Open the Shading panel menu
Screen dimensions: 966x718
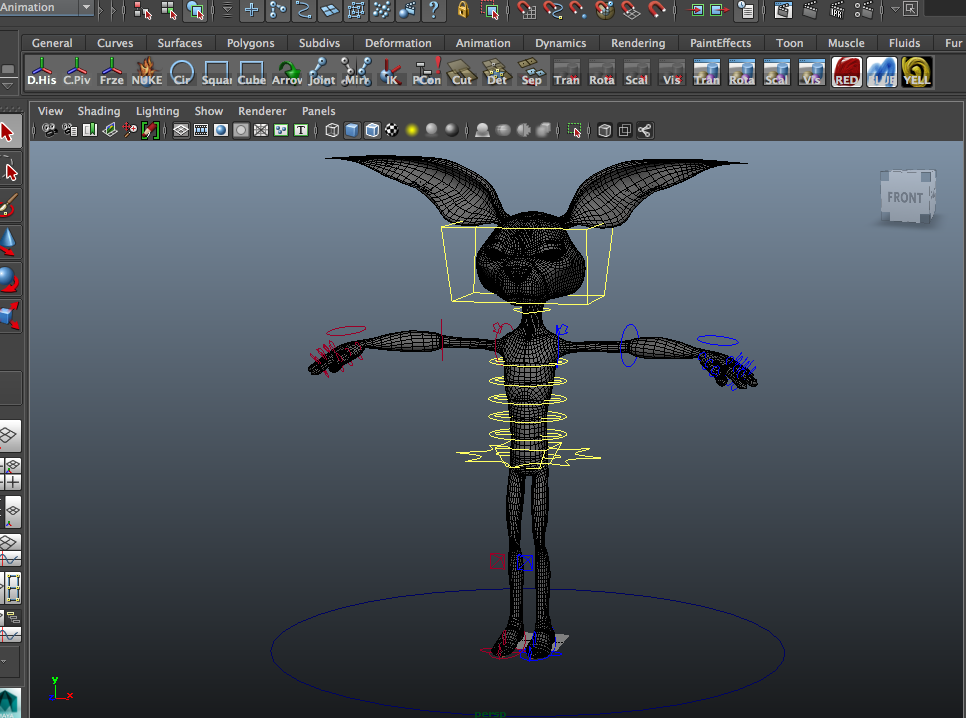[99, 111]
